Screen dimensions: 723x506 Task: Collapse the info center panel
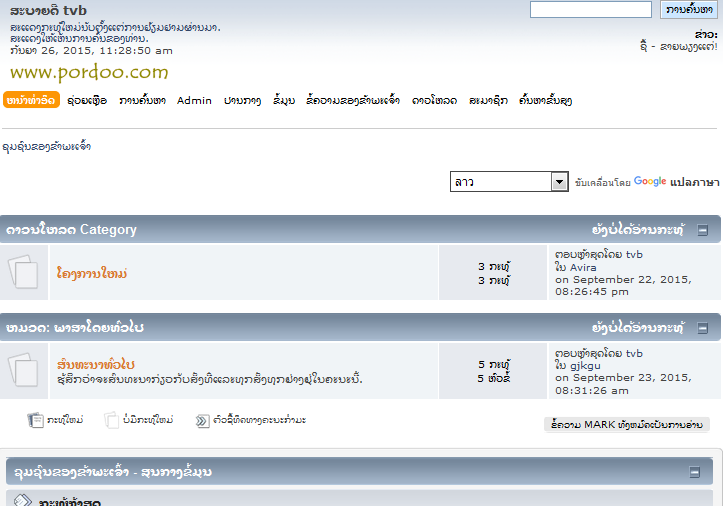pos(694,472)
